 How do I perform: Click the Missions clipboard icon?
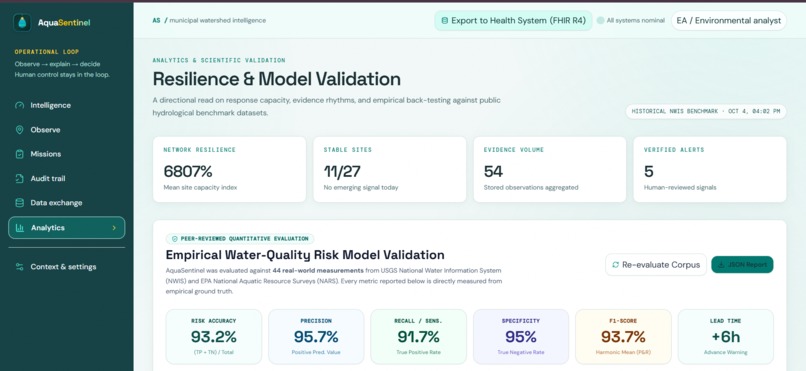[x=20, y=154]
